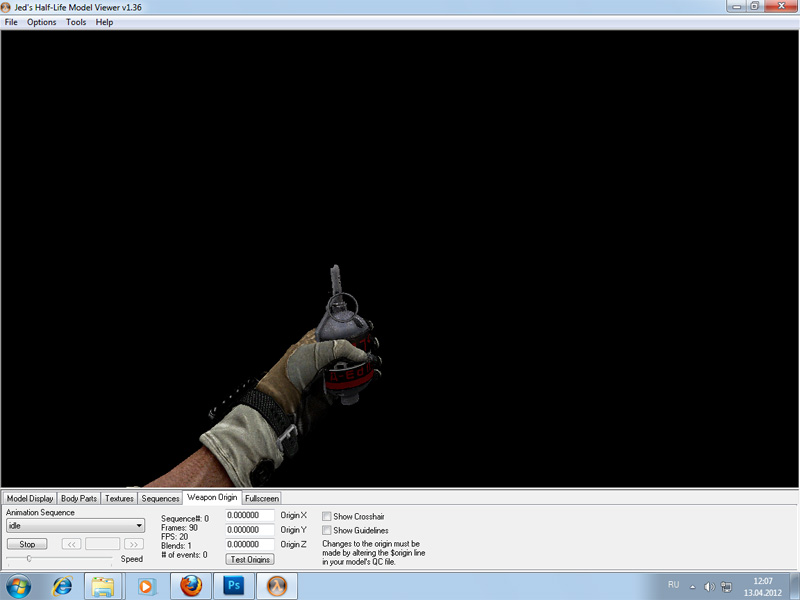800x600 pixels.
Task: Open Photoshop from the taskbar
Action: [235, 585]
